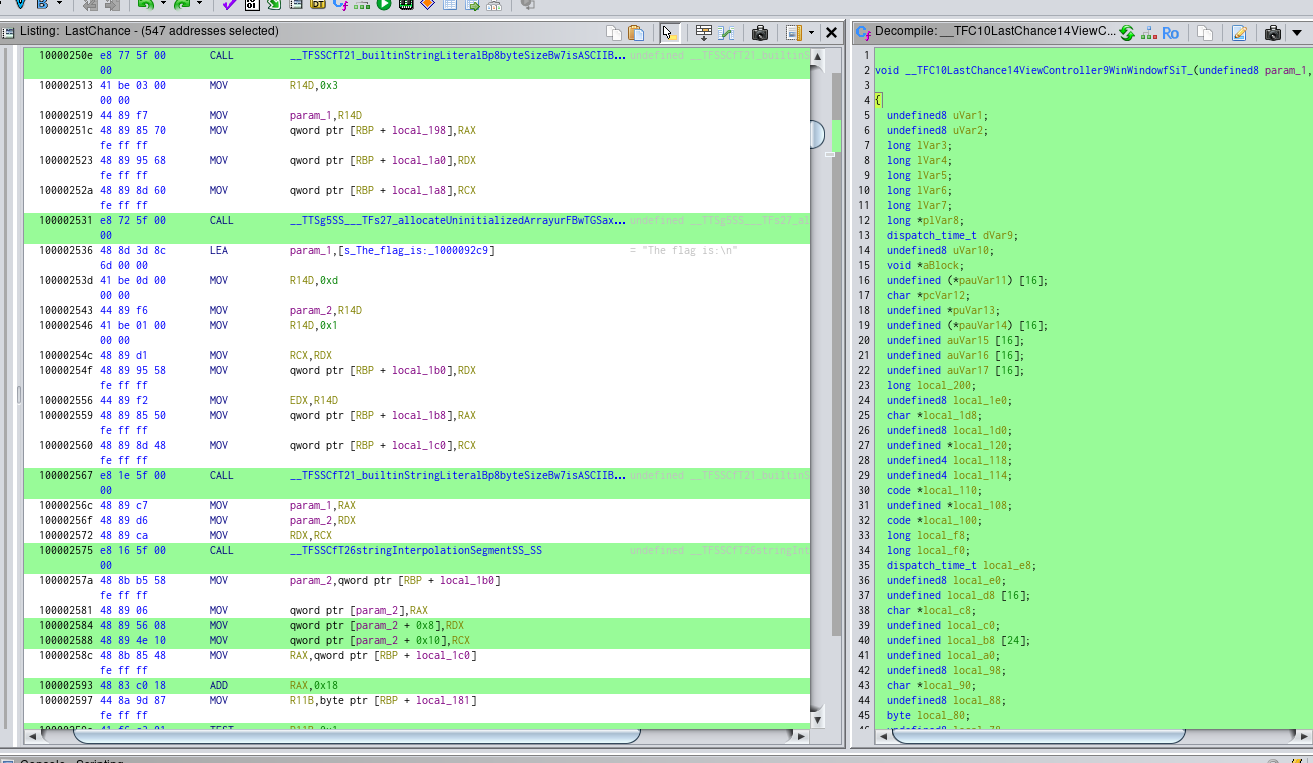Select code *local_110 declaration
The height and width of the screenshot is (763, 1313).
[933, 490]
